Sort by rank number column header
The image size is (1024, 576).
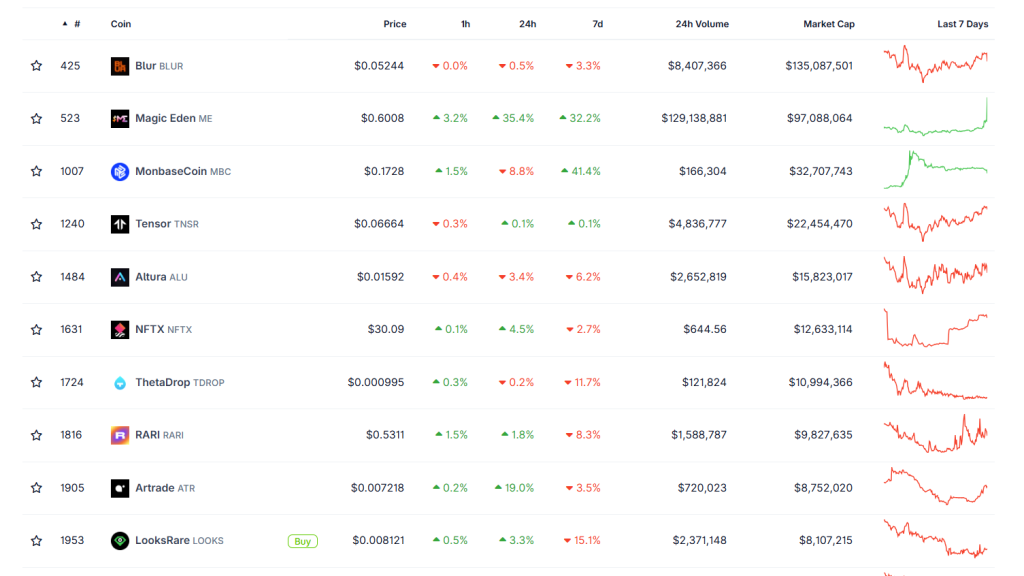click(x=76, y=24)
